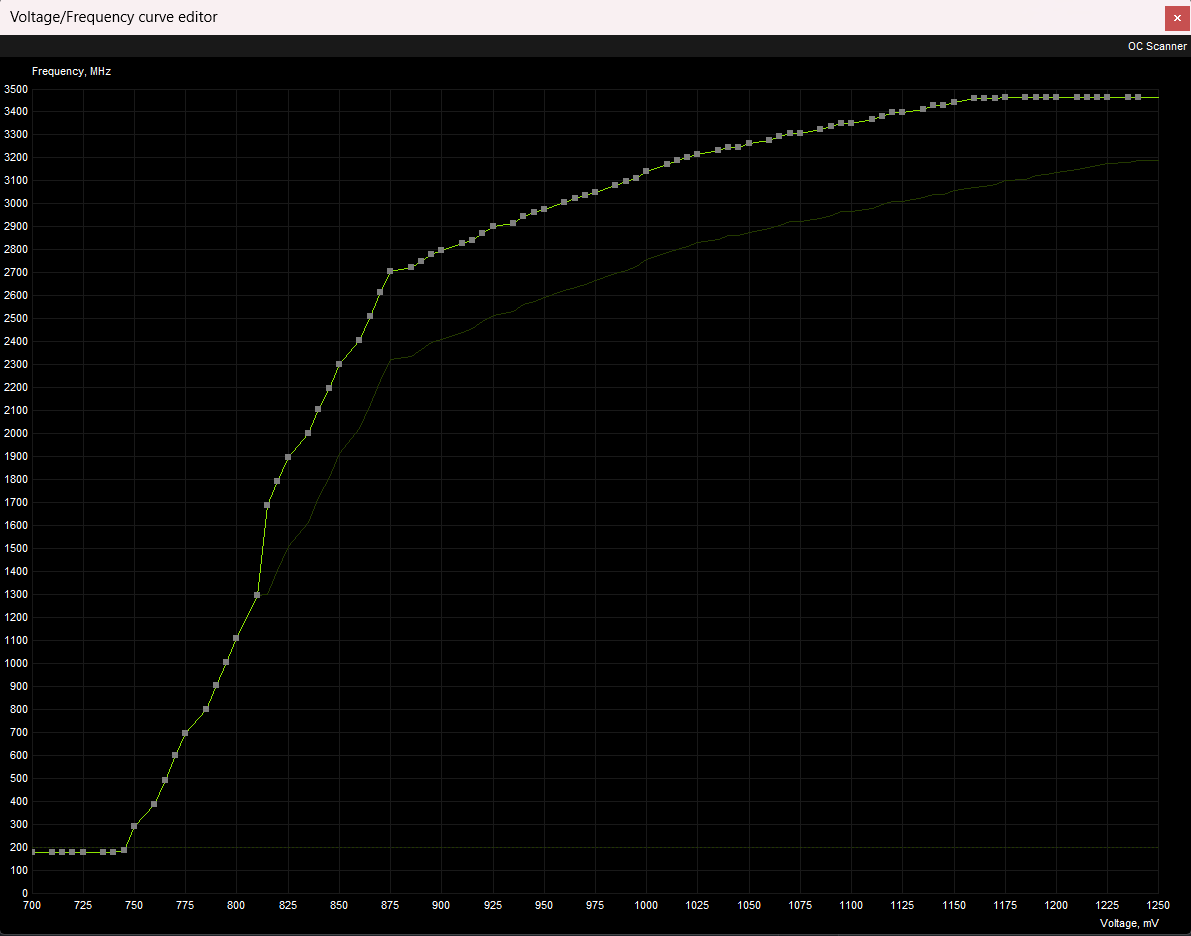Screen dimensions: 1191x936
Task: Select the last curve point near 1240 mV
Action: click(1138, 97)
